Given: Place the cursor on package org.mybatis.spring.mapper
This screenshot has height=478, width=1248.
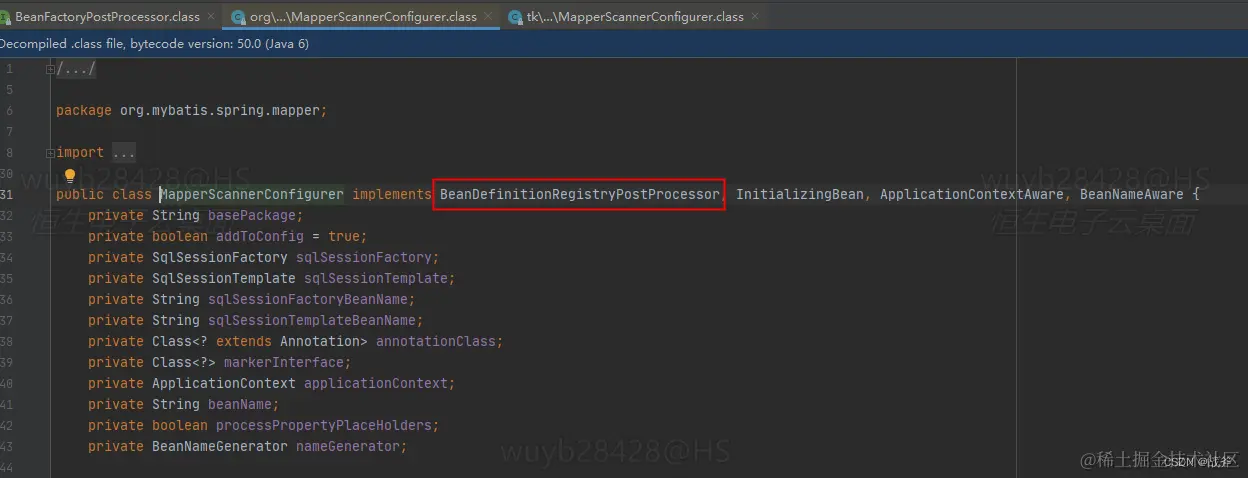Looking at the screenshot, I should [x=192, y=110].
